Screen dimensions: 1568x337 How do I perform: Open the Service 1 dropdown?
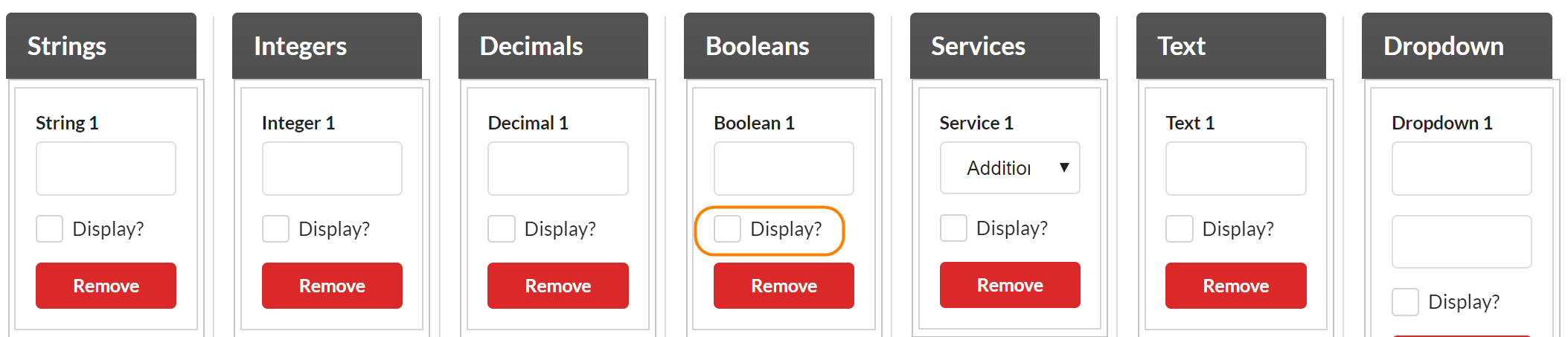(1009, 168)
